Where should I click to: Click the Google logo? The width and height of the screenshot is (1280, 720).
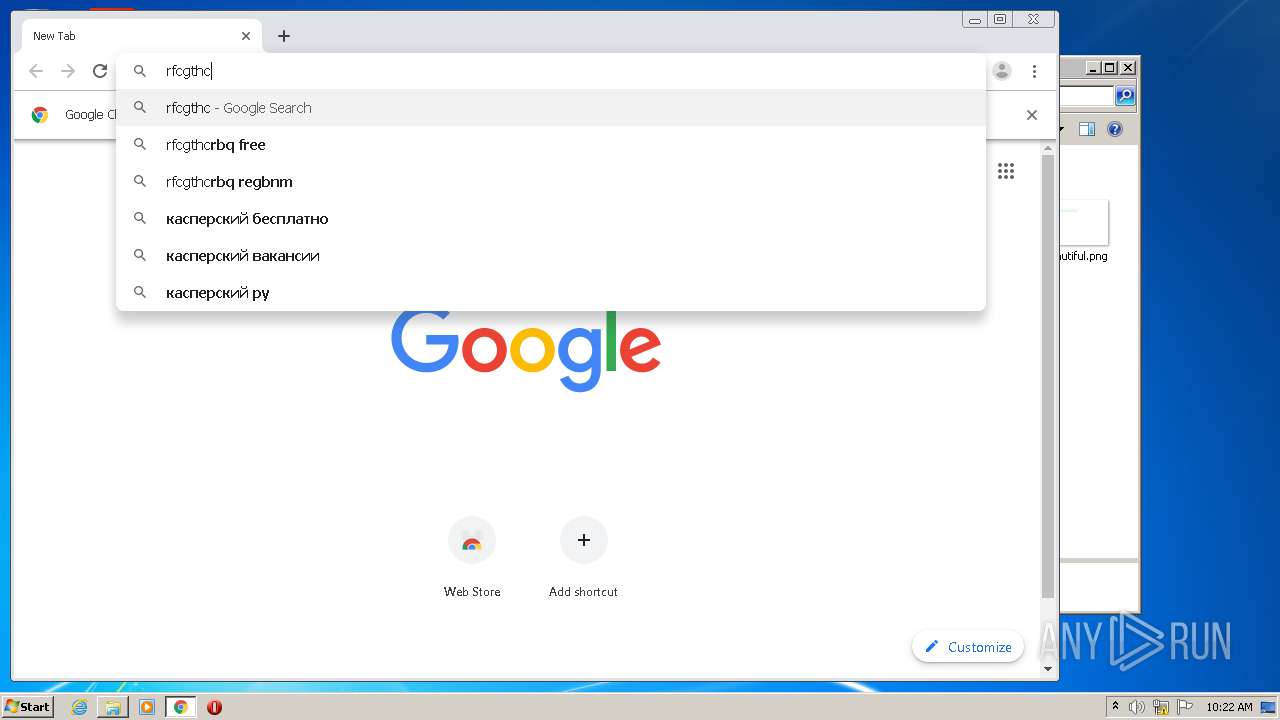(x=526, y=349)
